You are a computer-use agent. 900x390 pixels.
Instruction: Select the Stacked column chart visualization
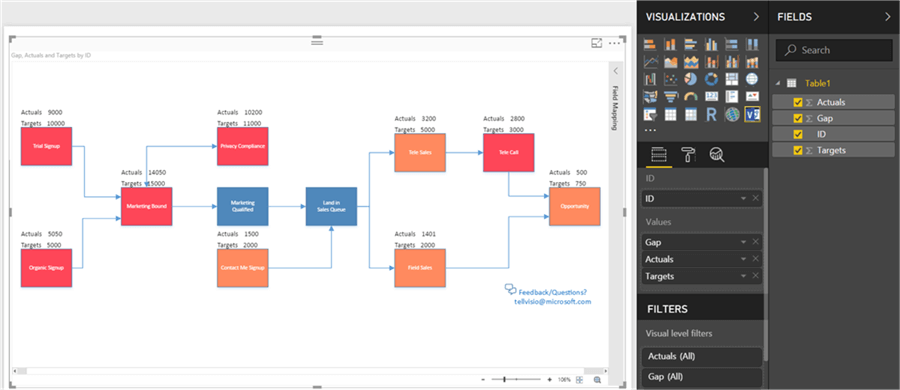click(x=670, y=44)
